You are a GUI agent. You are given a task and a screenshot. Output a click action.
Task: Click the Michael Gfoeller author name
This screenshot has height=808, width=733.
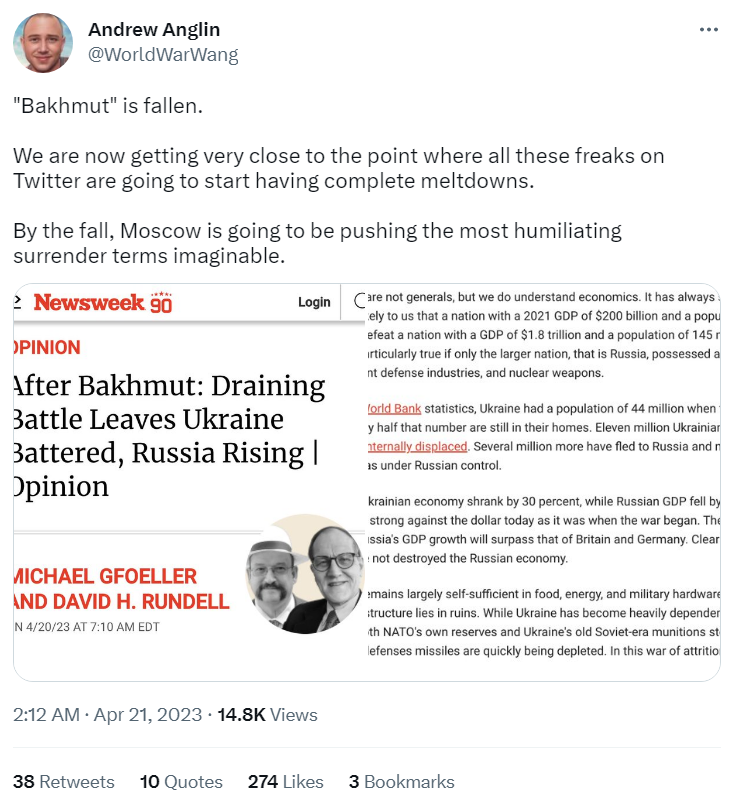105,576
